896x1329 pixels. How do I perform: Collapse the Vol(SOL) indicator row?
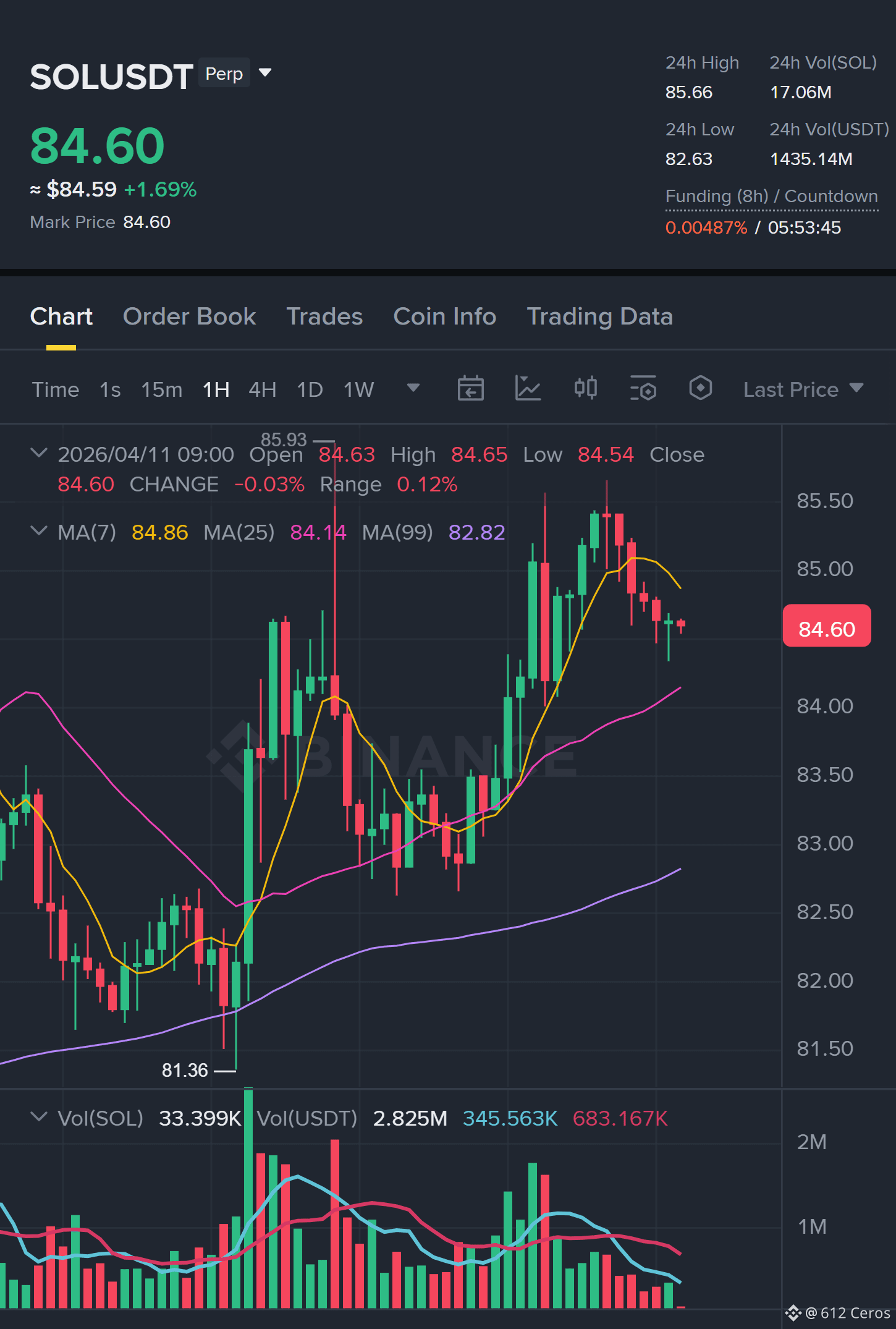[x=39, y=1118]
